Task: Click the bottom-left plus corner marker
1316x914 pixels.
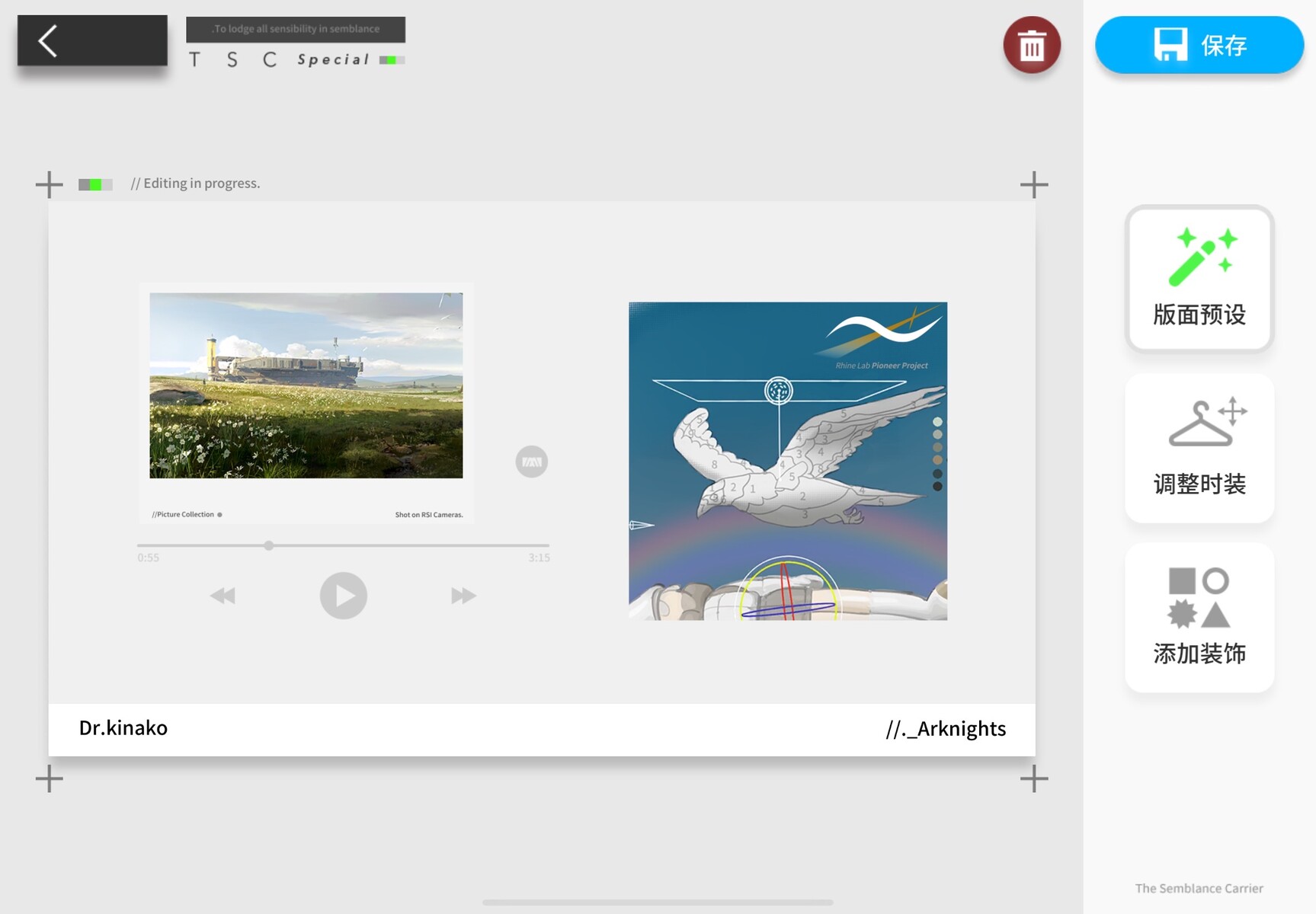Action: 50,778
